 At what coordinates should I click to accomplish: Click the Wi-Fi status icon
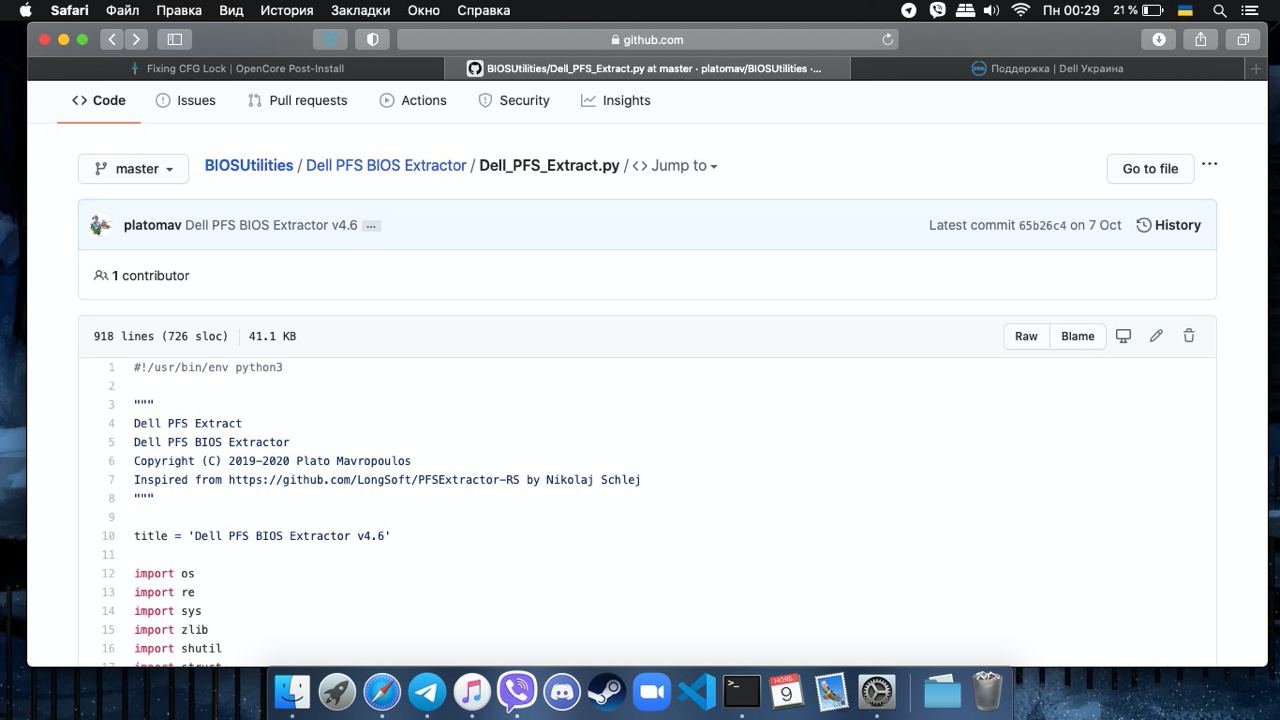pyautogui.click(x=1021, y=10)
